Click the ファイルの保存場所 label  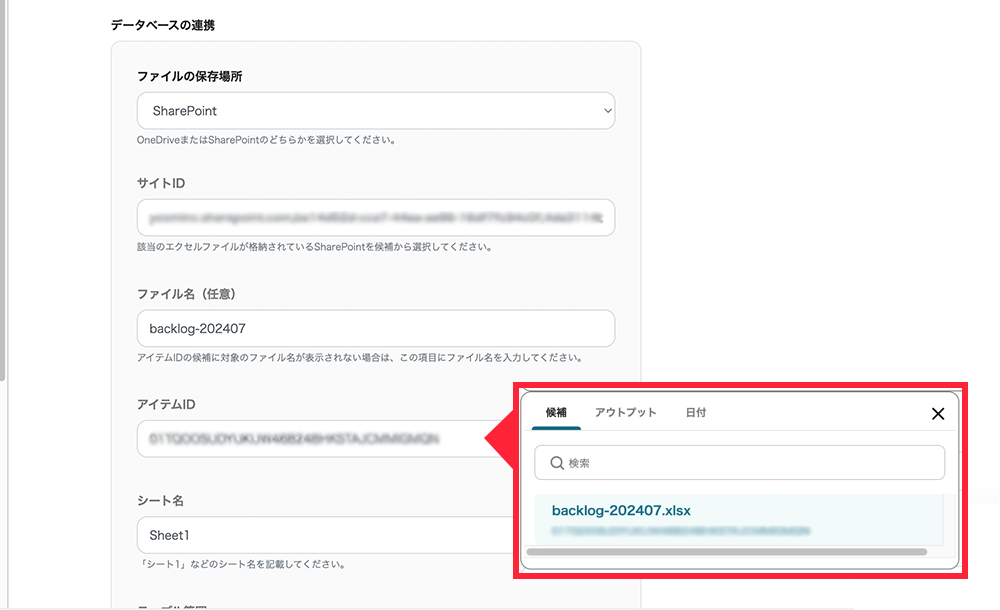point(189,76)
